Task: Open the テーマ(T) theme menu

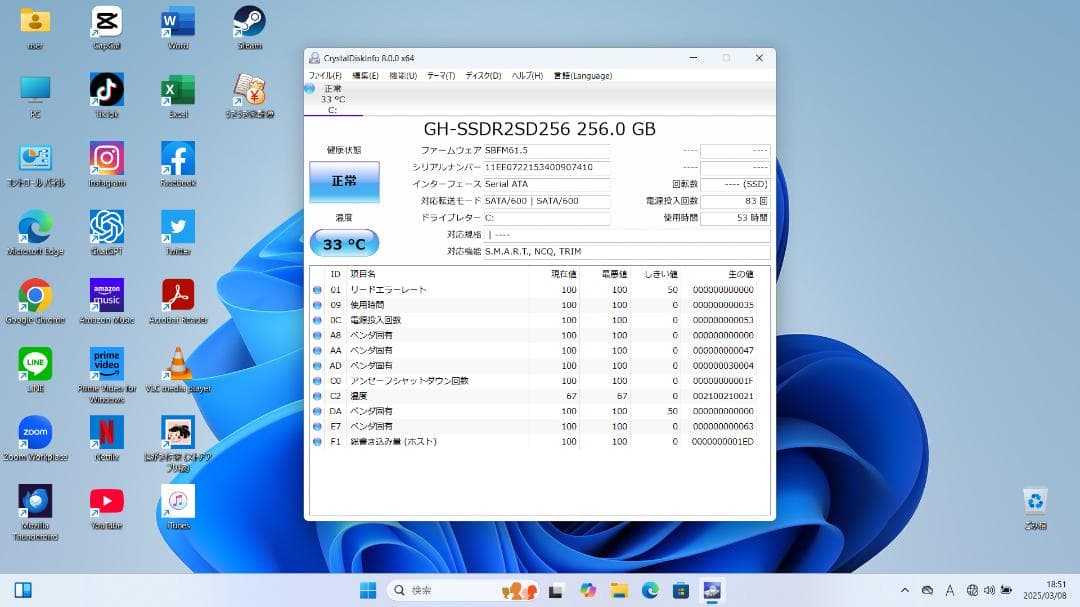Action: (441, 75)
